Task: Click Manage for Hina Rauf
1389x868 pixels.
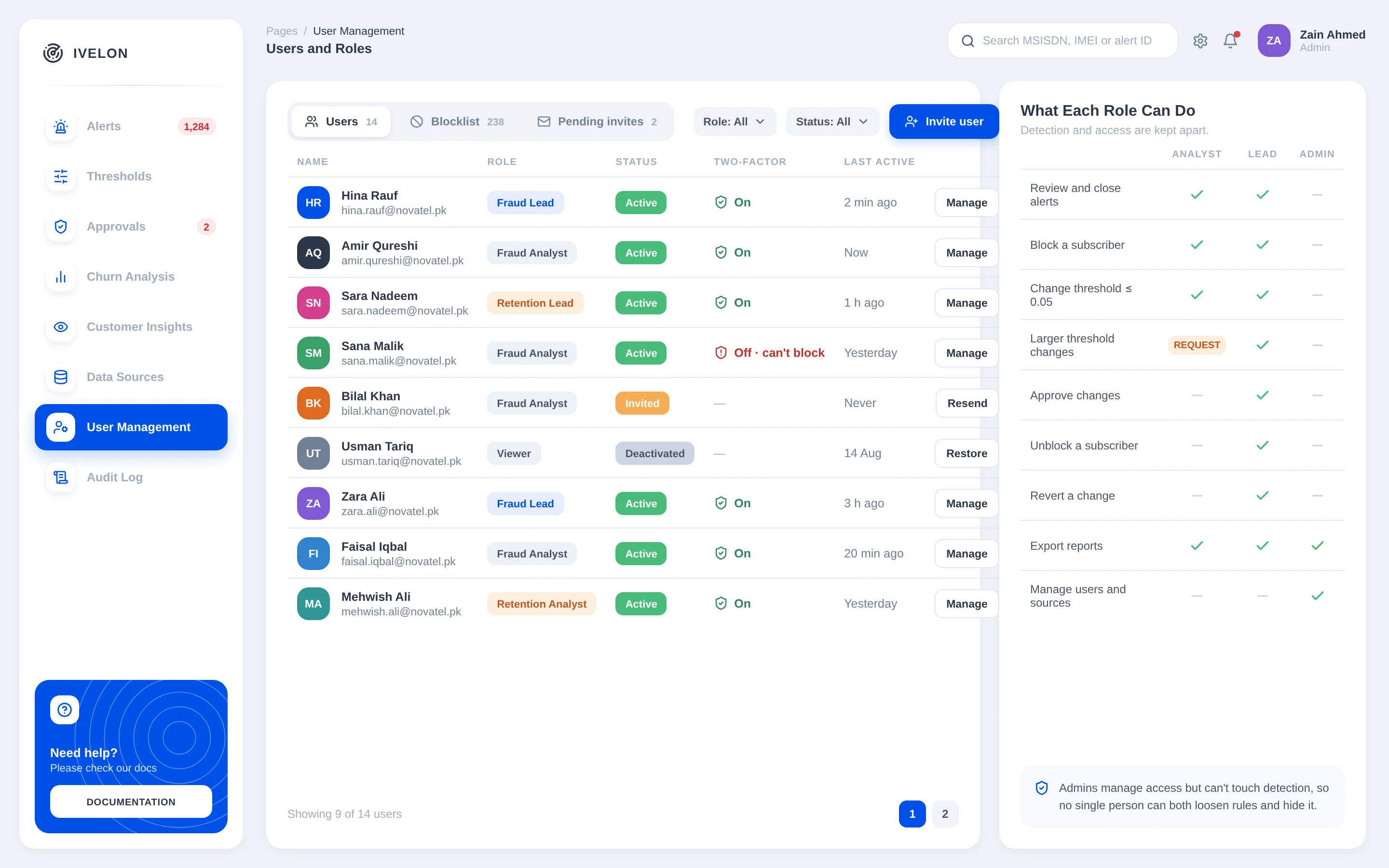Action: pyautogui.click(x=967, y=203)
